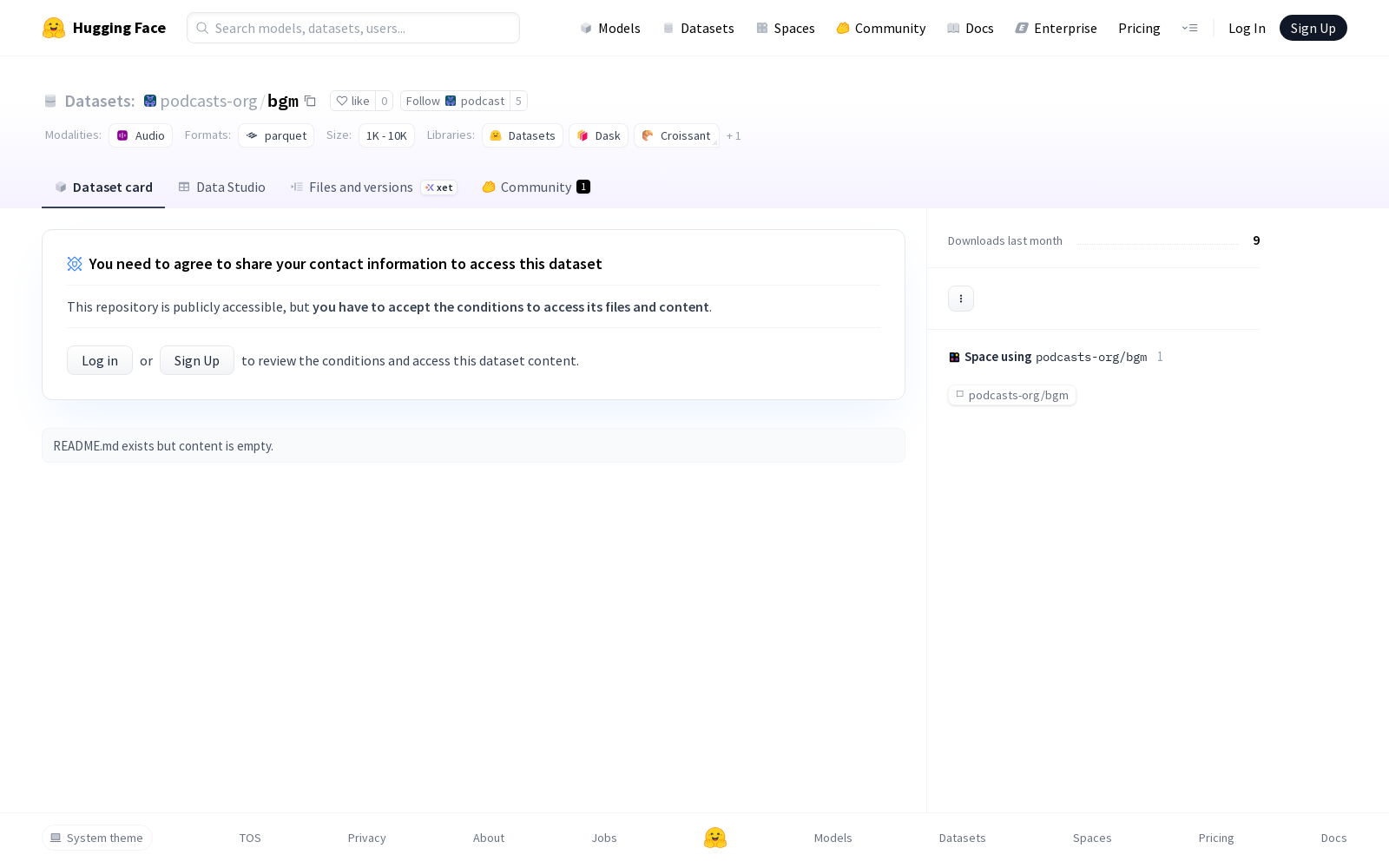Switch to the Data Studio tab

pos(221,187)
